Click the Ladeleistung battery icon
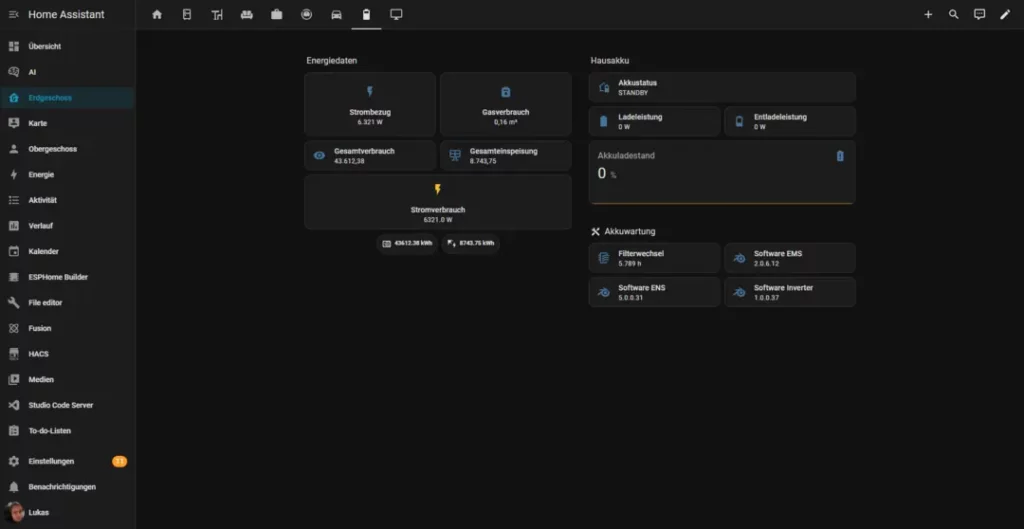The height and width of the screenshot is (529, 1024). click(x=603, y=121)
